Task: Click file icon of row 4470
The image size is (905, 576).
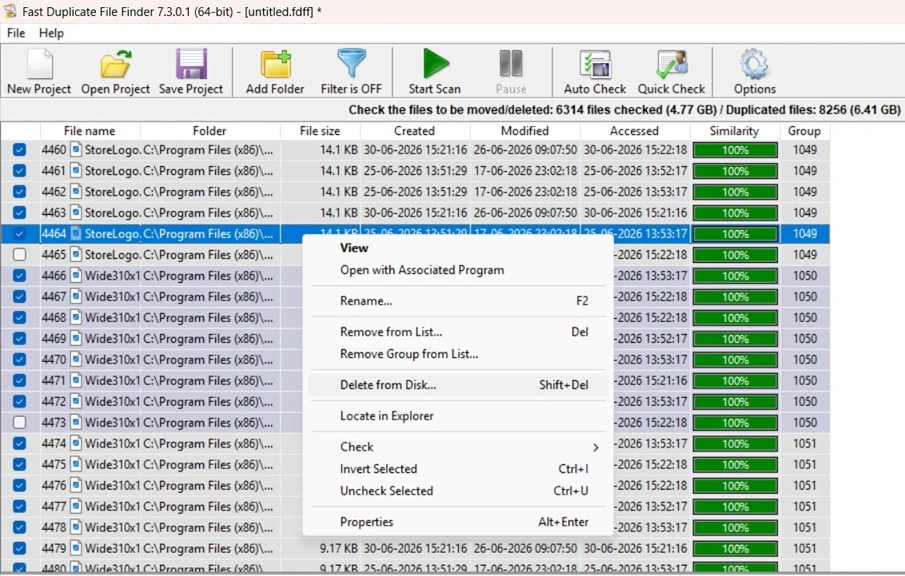Action: (76, 360)
